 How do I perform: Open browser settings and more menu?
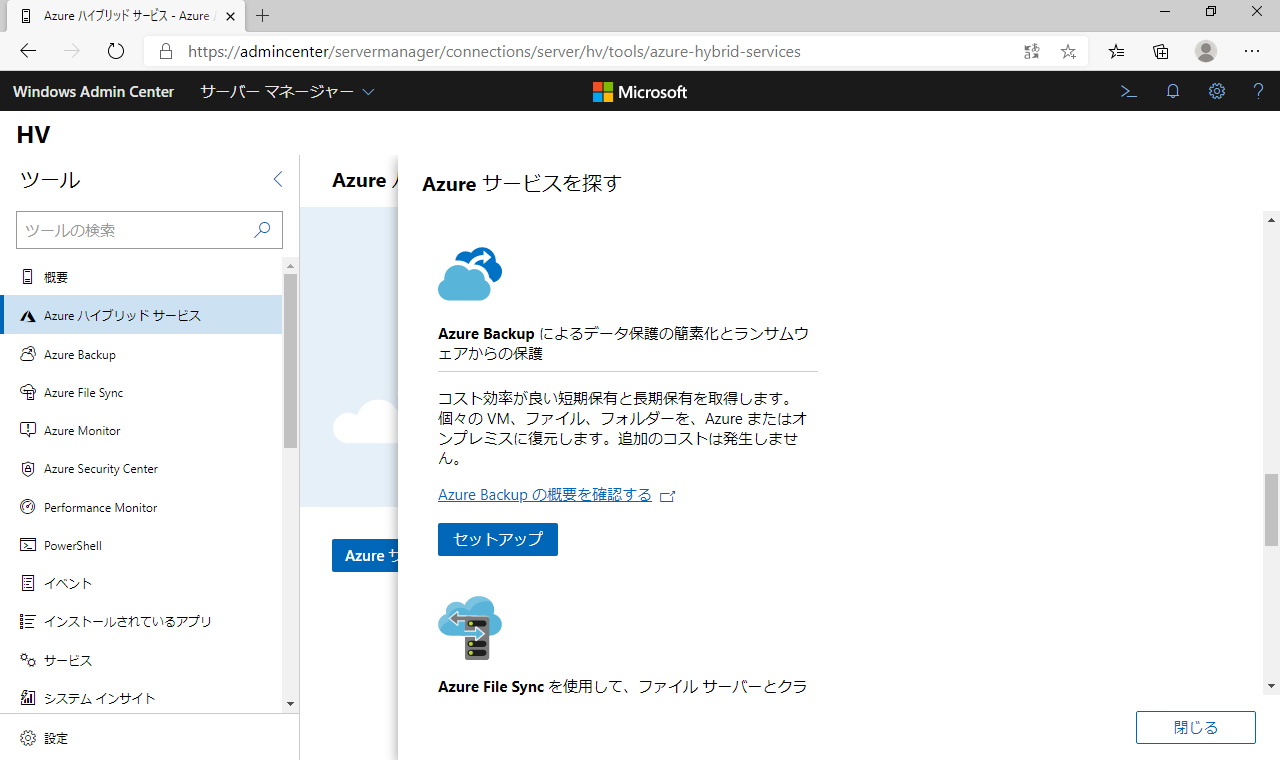coord(1252,51)
